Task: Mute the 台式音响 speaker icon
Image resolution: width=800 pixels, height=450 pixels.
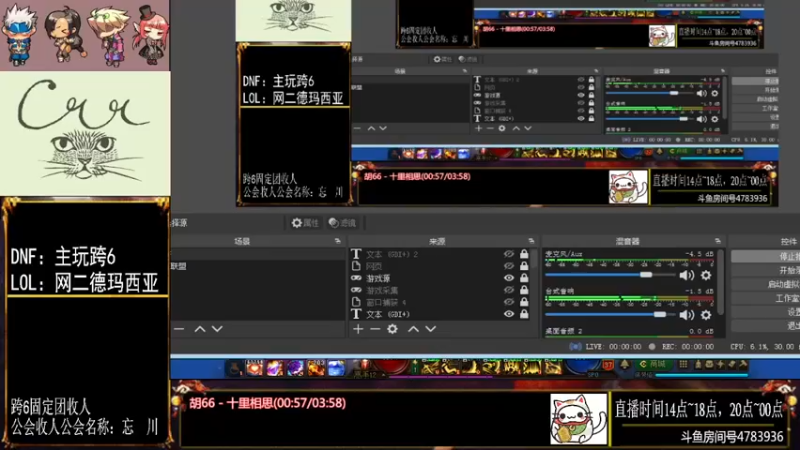Action: pyautogui.click(x=687, y=315)
